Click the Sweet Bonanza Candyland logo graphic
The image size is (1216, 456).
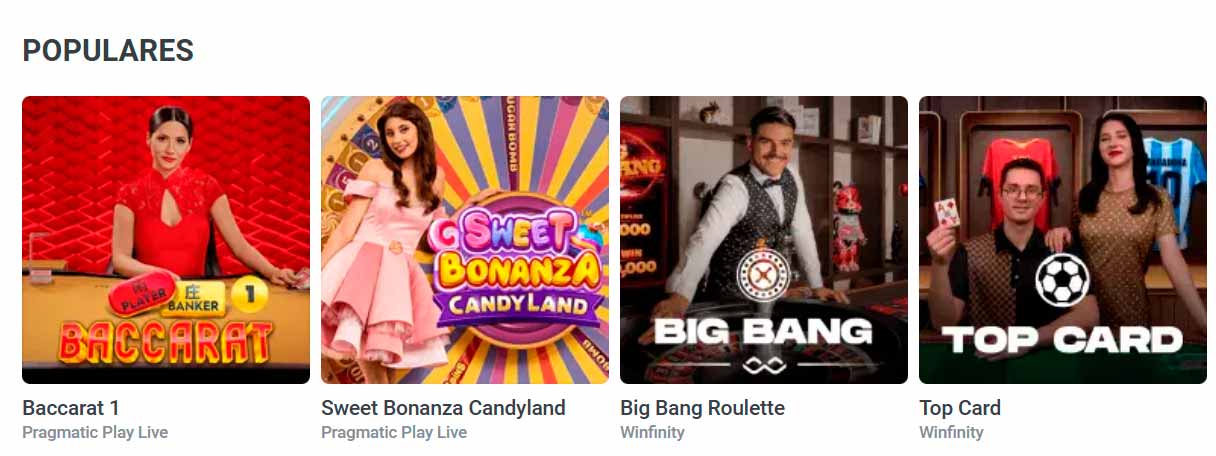coord(515,262)
